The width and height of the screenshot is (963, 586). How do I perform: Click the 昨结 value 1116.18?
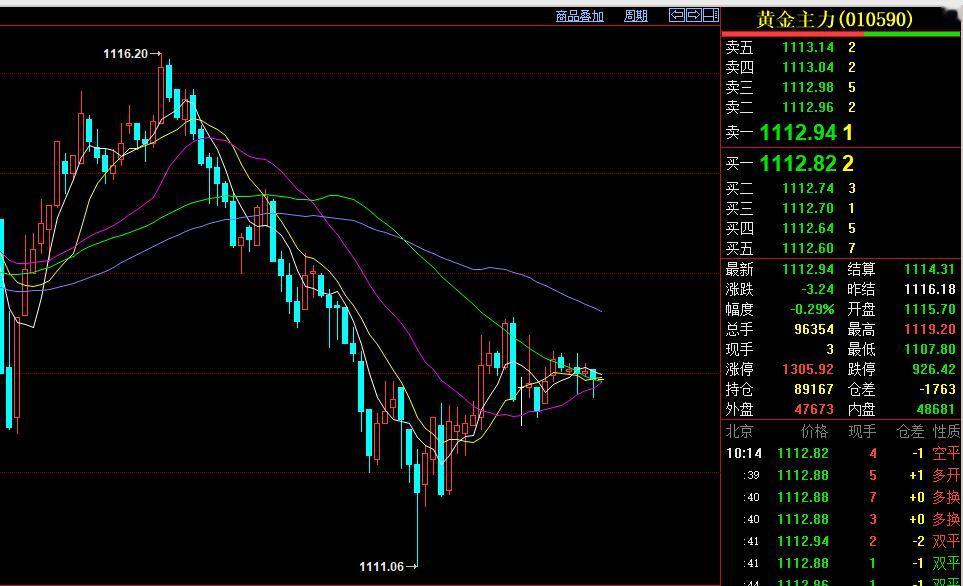click(929, 289)
